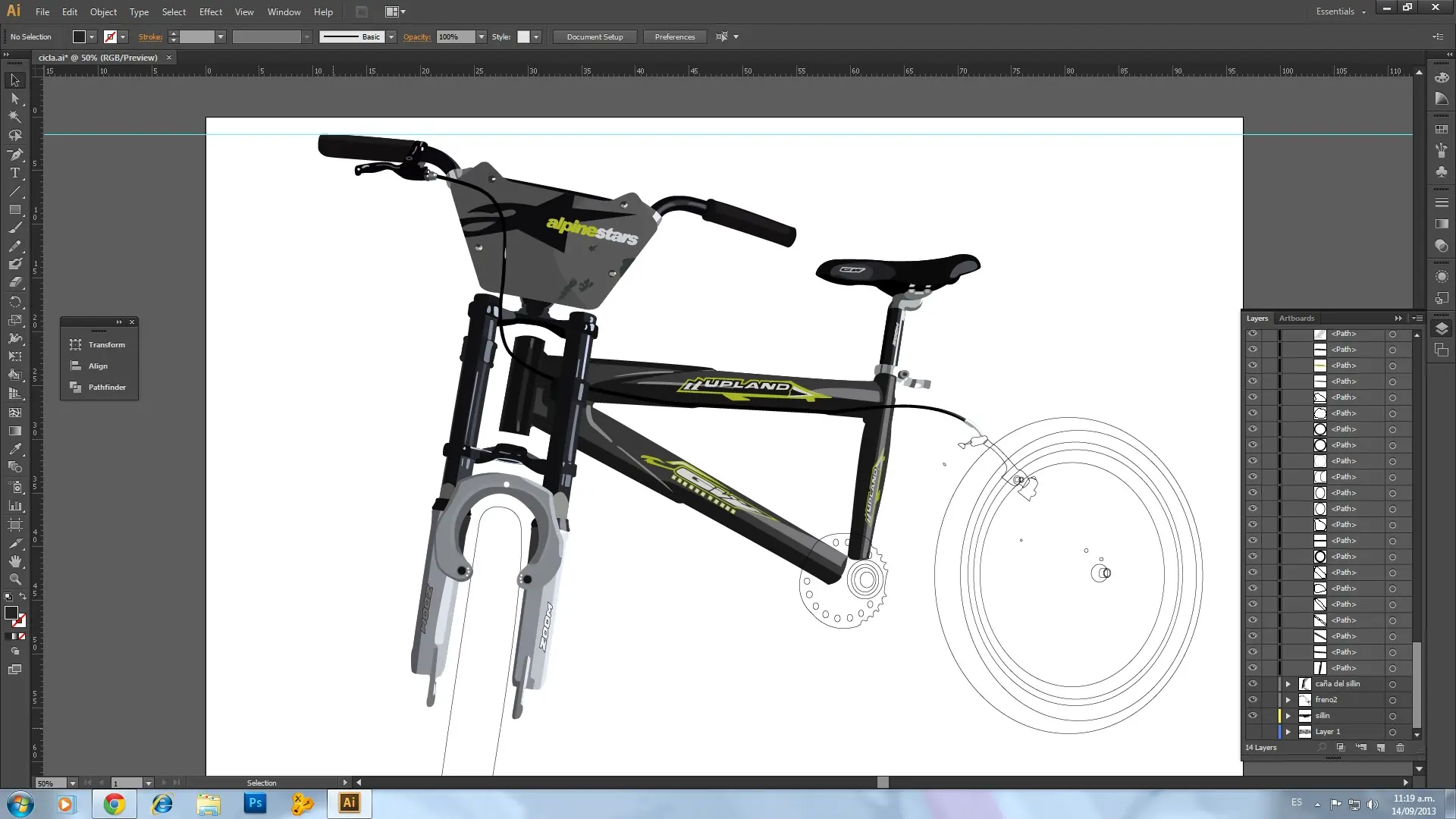Click the graphic Style swatch
Screen dimensions: 1456x819
[x=523, y=37]
